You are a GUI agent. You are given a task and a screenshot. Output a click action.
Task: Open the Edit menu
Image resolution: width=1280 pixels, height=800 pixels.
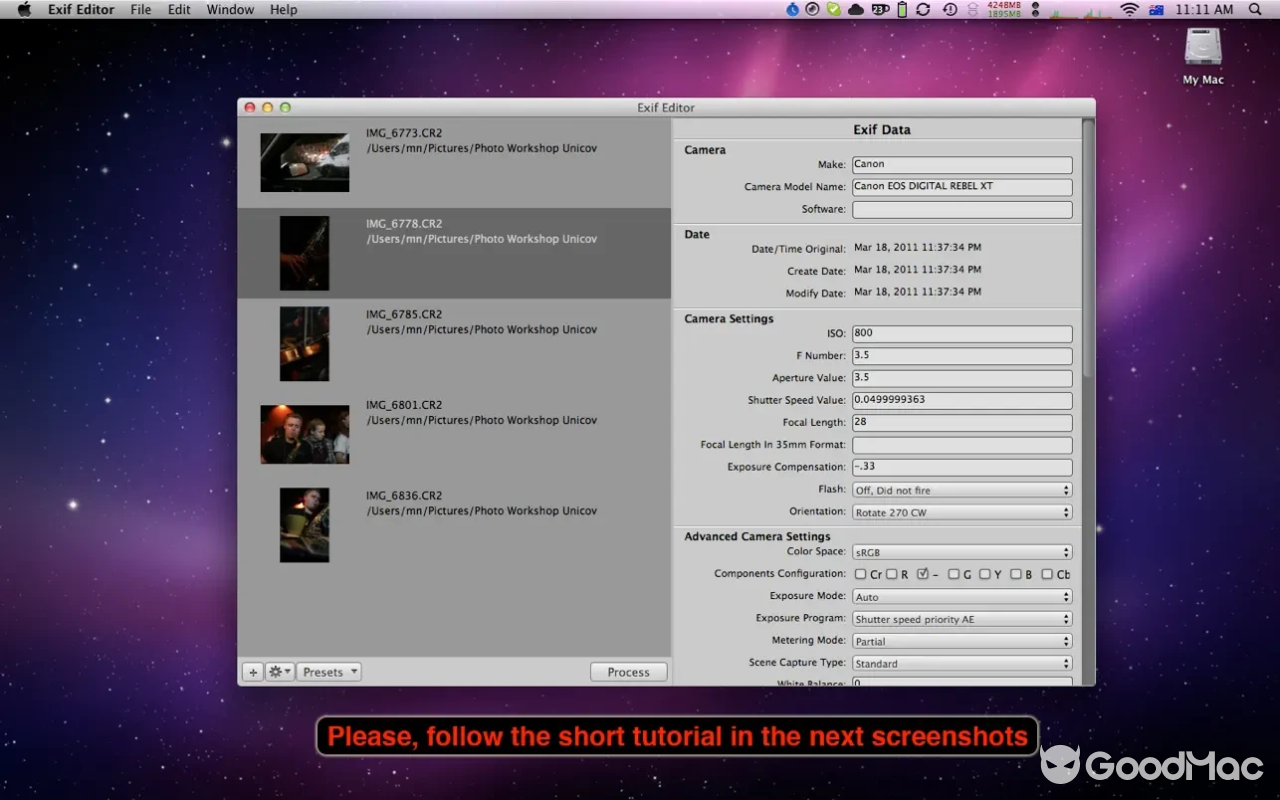[179, 9]
